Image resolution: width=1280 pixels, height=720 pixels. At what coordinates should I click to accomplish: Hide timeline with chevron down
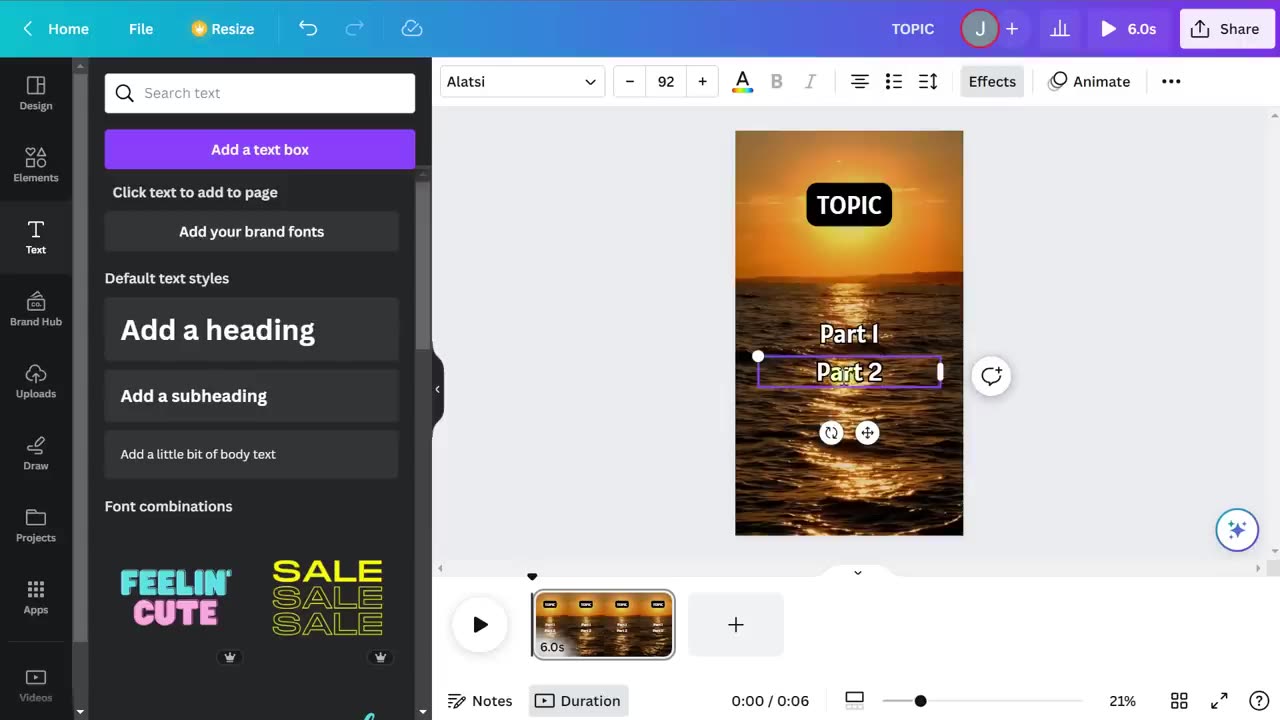pyautogui.click(x=857, y=572)
